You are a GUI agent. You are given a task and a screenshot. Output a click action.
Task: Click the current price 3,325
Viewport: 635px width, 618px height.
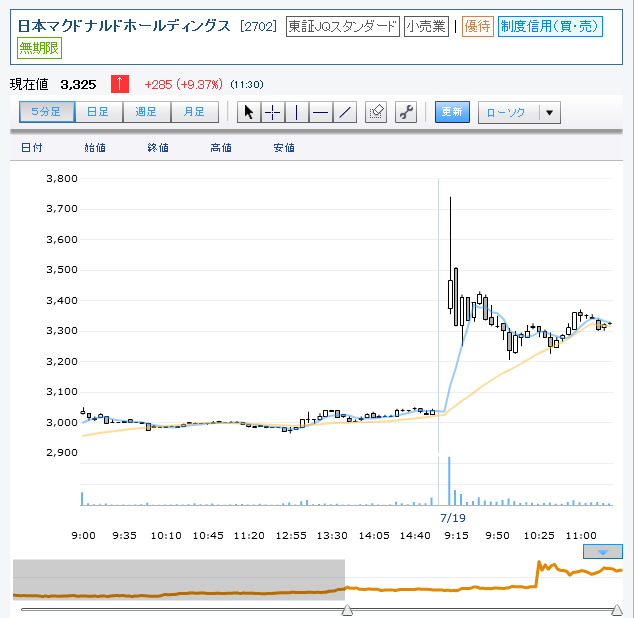78,84
